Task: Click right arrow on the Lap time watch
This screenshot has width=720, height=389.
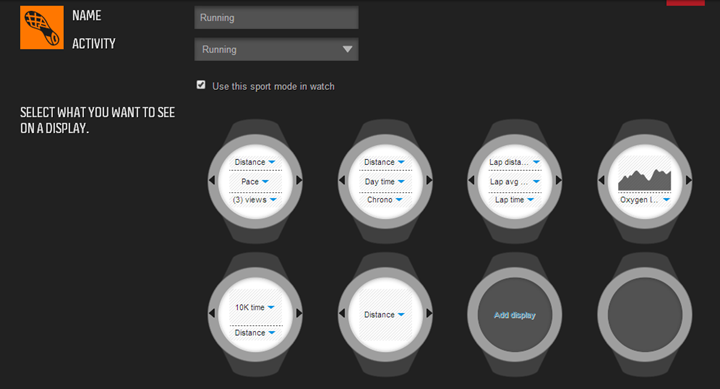Action: (x=558, y=180)
